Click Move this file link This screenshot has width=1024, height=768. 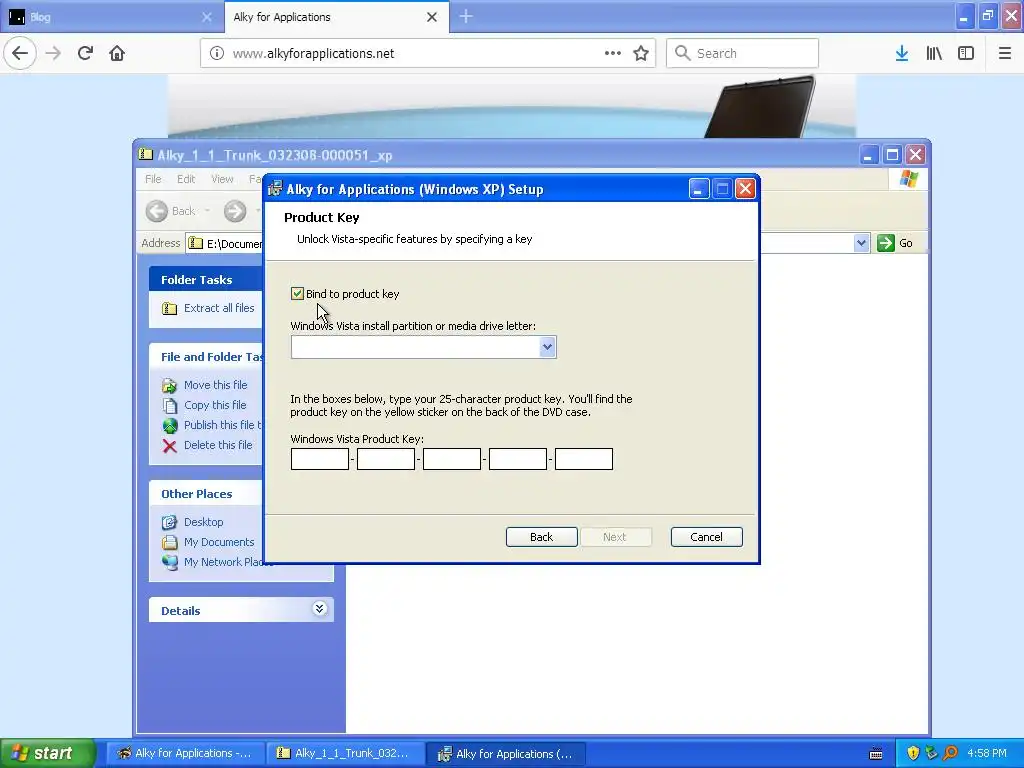pyautogui.click(x=216, y=385)
